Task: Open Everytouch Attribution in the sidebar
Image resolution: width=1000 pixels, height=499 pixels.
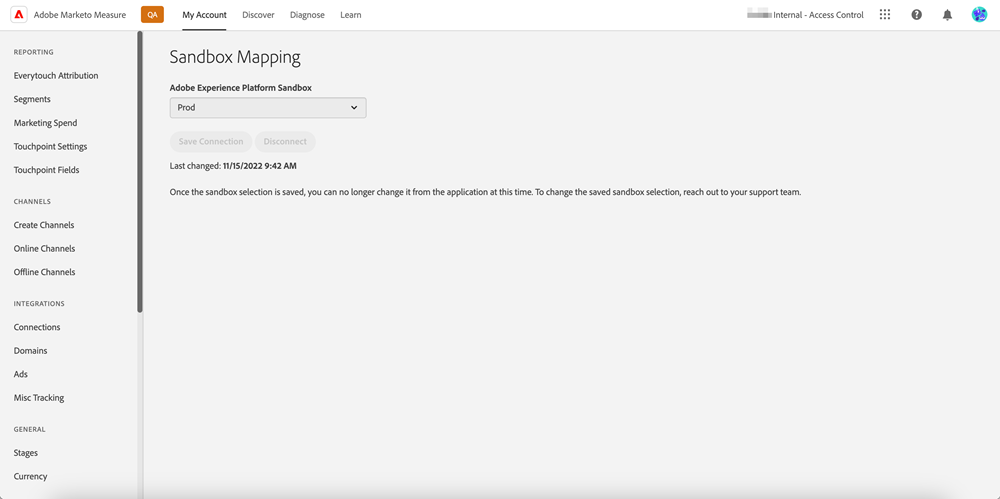Action: 56,75
